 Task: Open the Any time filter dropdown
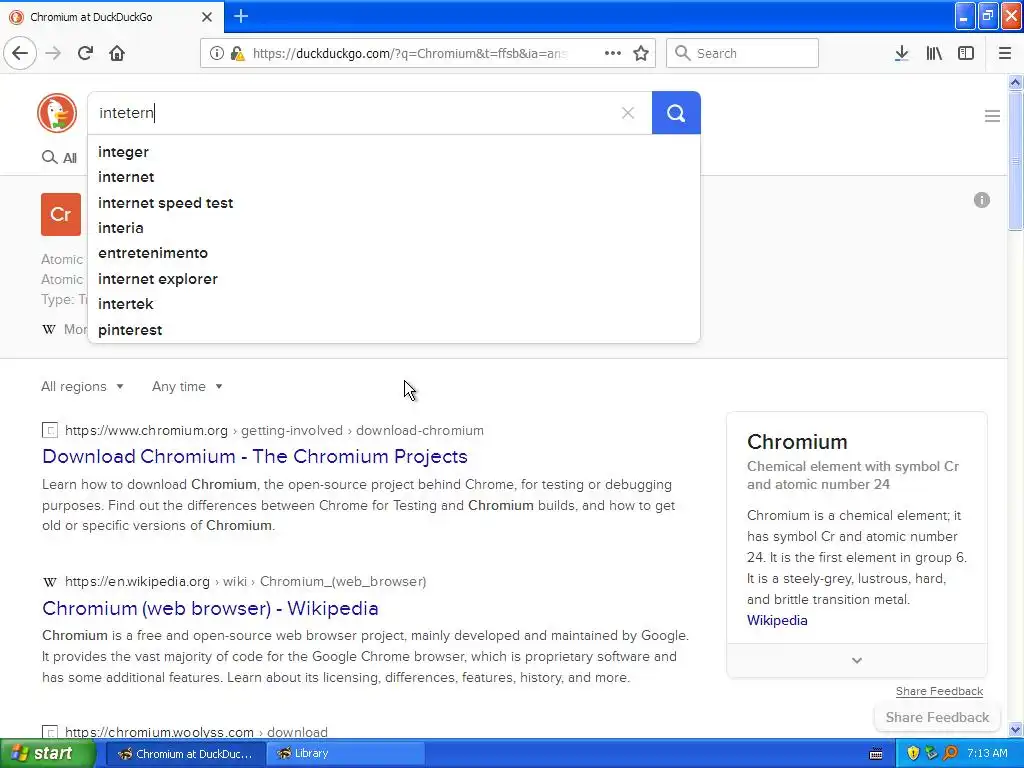187,387
